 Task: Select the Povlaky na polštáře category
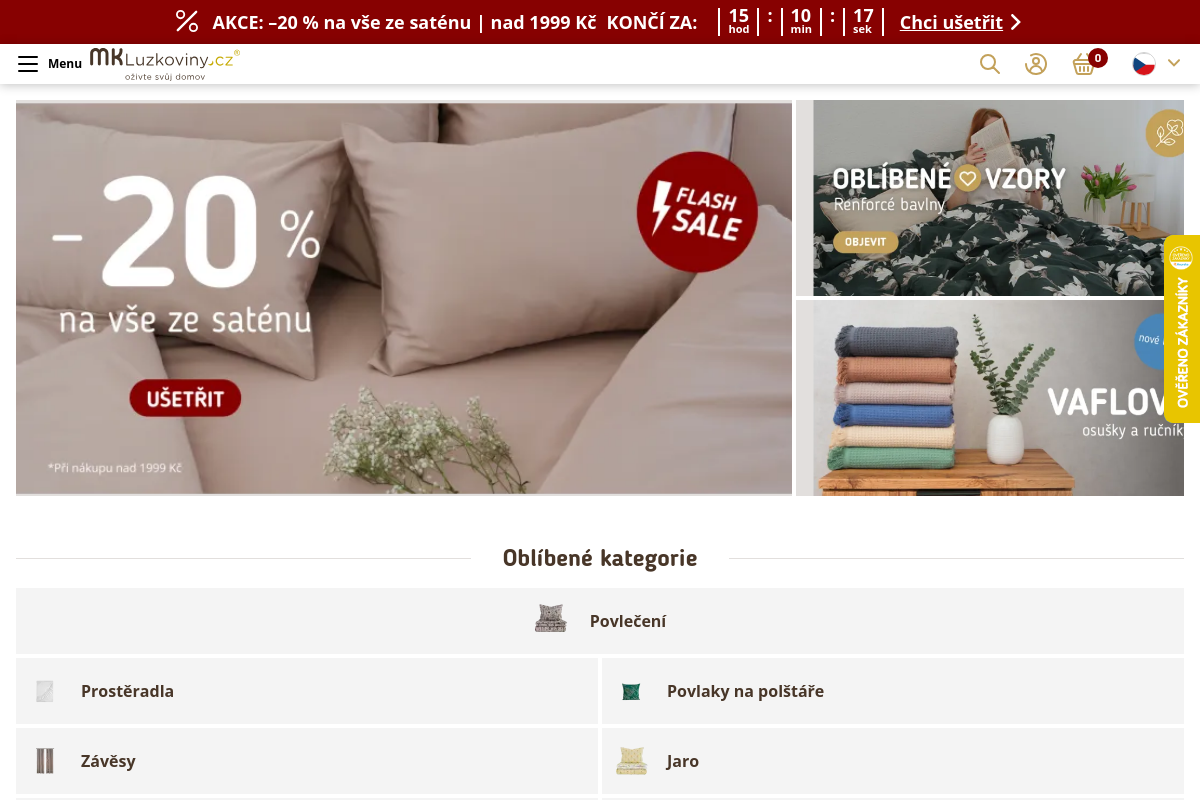pos(893,691)
